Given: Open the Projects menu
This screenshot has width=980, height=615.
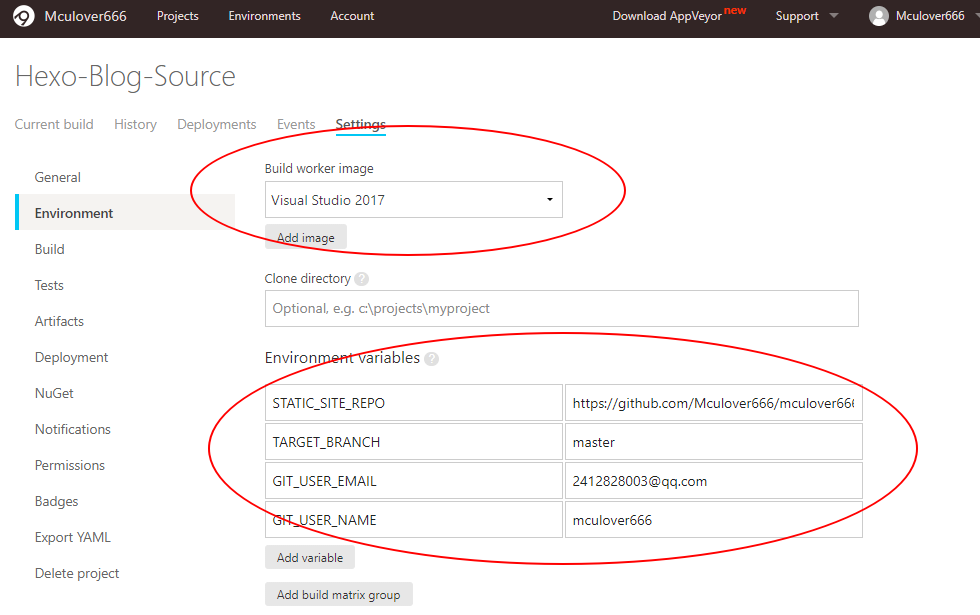Looking at the screenshot, I should pyautogui.click(x=178, y=16).
